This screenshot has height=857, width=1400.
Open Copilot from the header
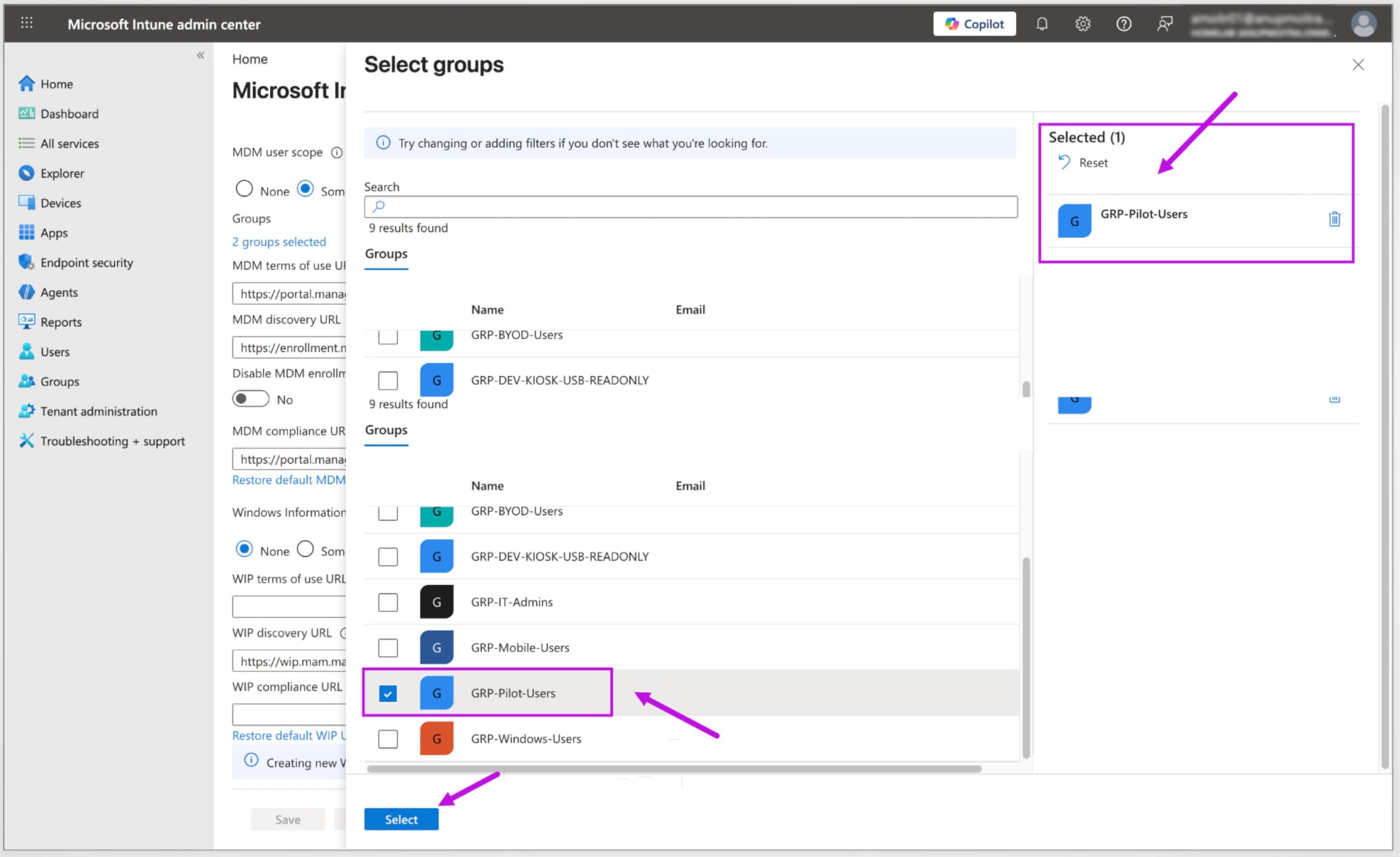974,24
